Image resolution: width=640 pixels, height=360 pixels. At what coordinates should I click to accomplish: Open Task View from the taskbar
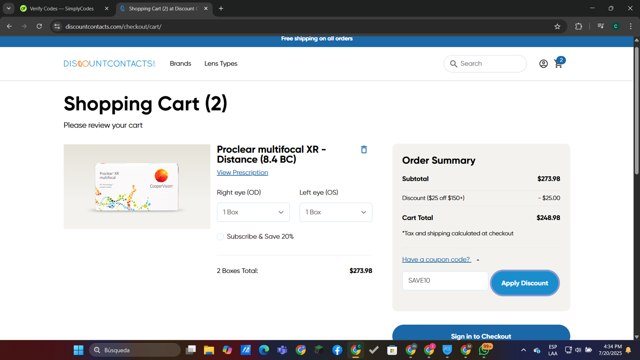(x=191, y=350)
